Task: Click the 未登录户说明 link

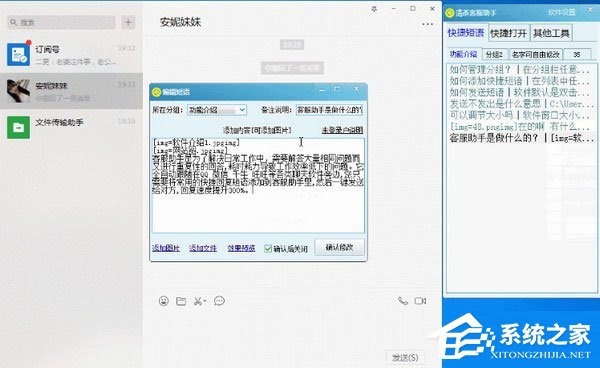Action: 342,130
